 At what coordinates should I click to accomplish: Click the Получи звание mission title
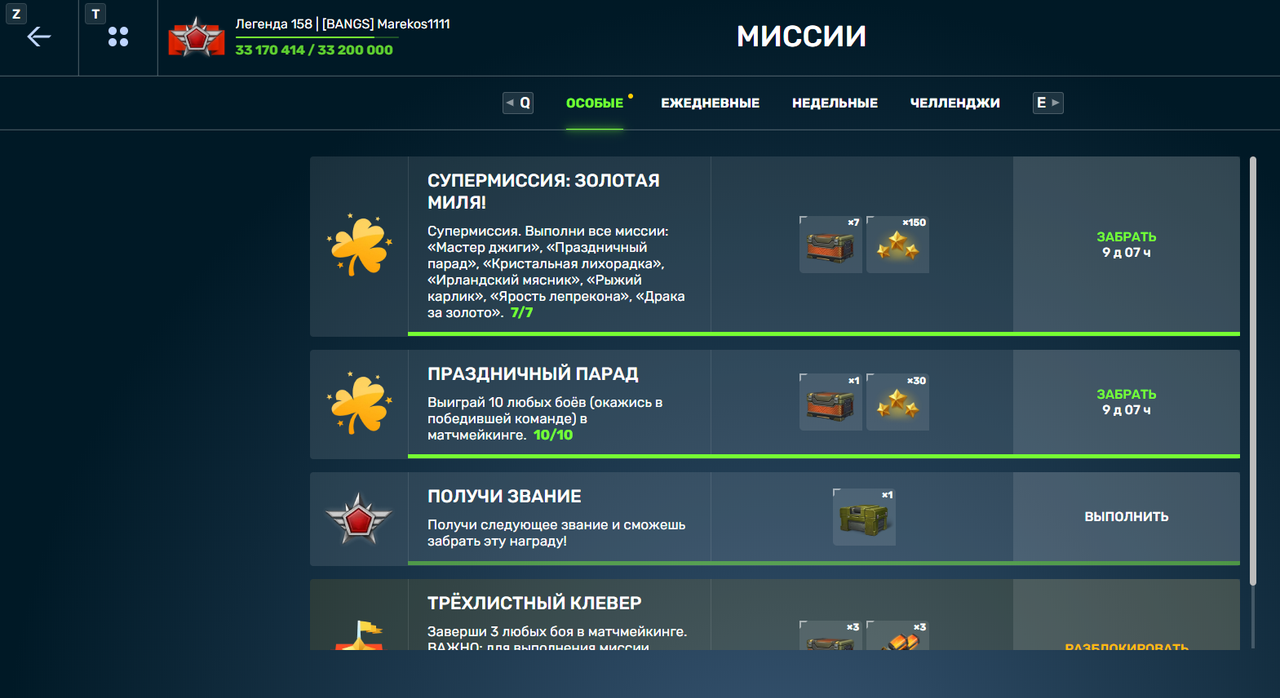pyautogui.click(x=504, y=497)
